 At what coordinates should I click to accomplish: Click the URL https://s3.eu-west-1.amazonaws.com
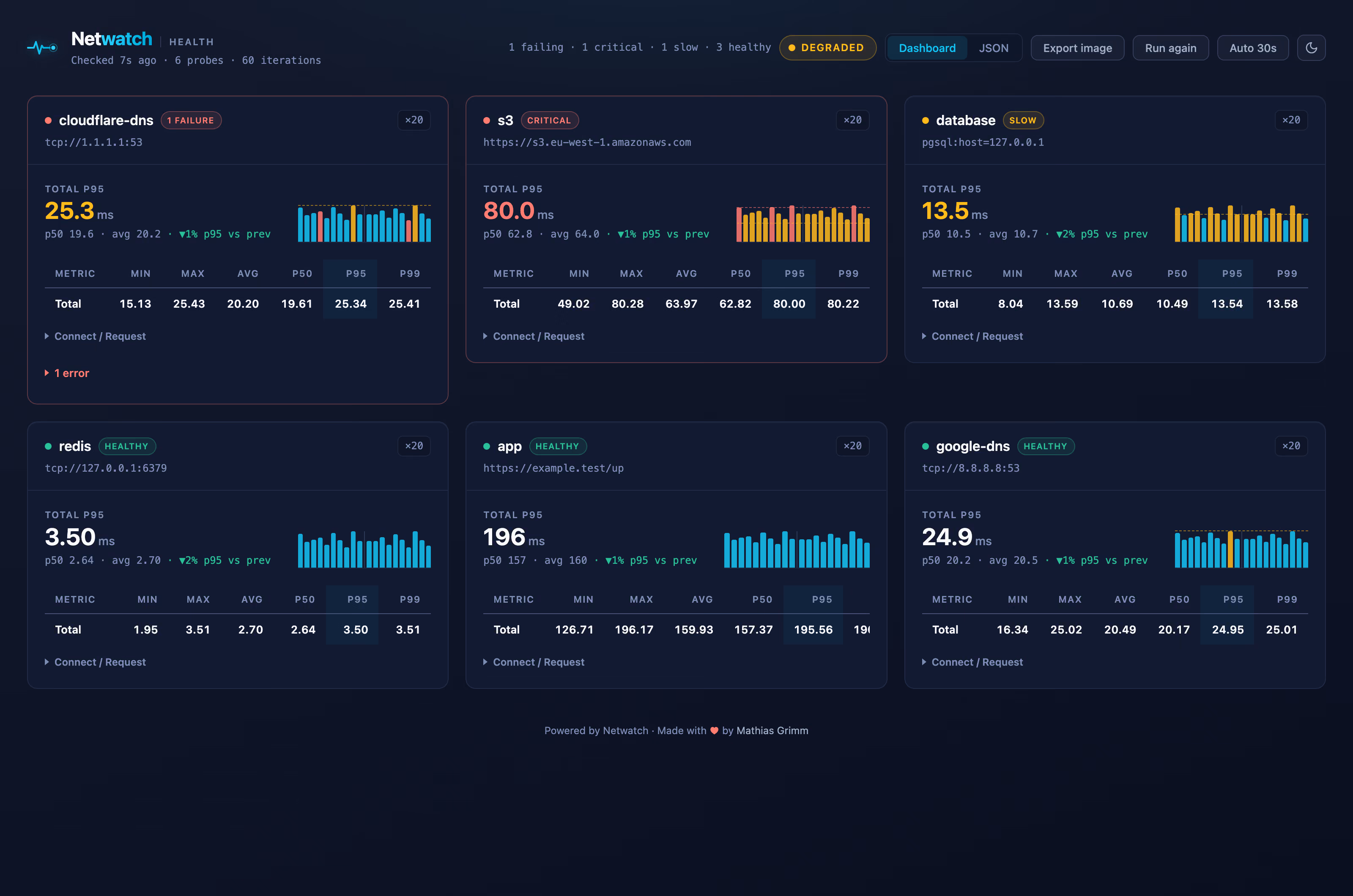click(587, 142)
